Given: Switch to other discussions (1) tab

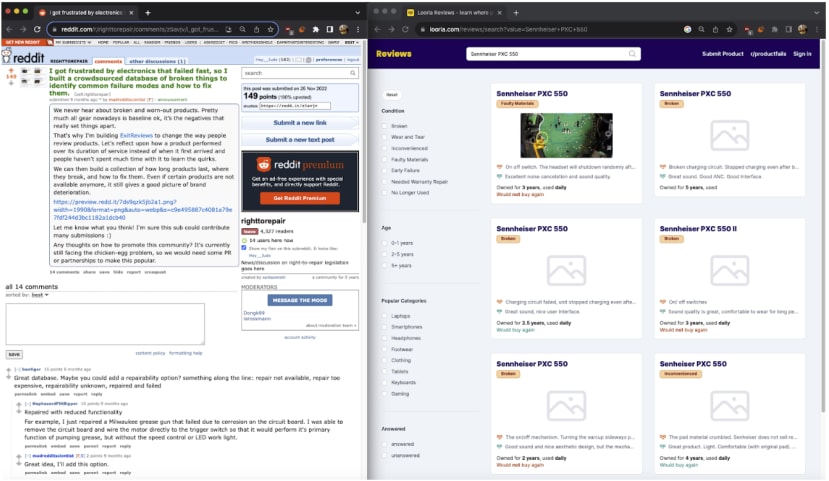Looking at the screenshot, I should pos(158,61).
